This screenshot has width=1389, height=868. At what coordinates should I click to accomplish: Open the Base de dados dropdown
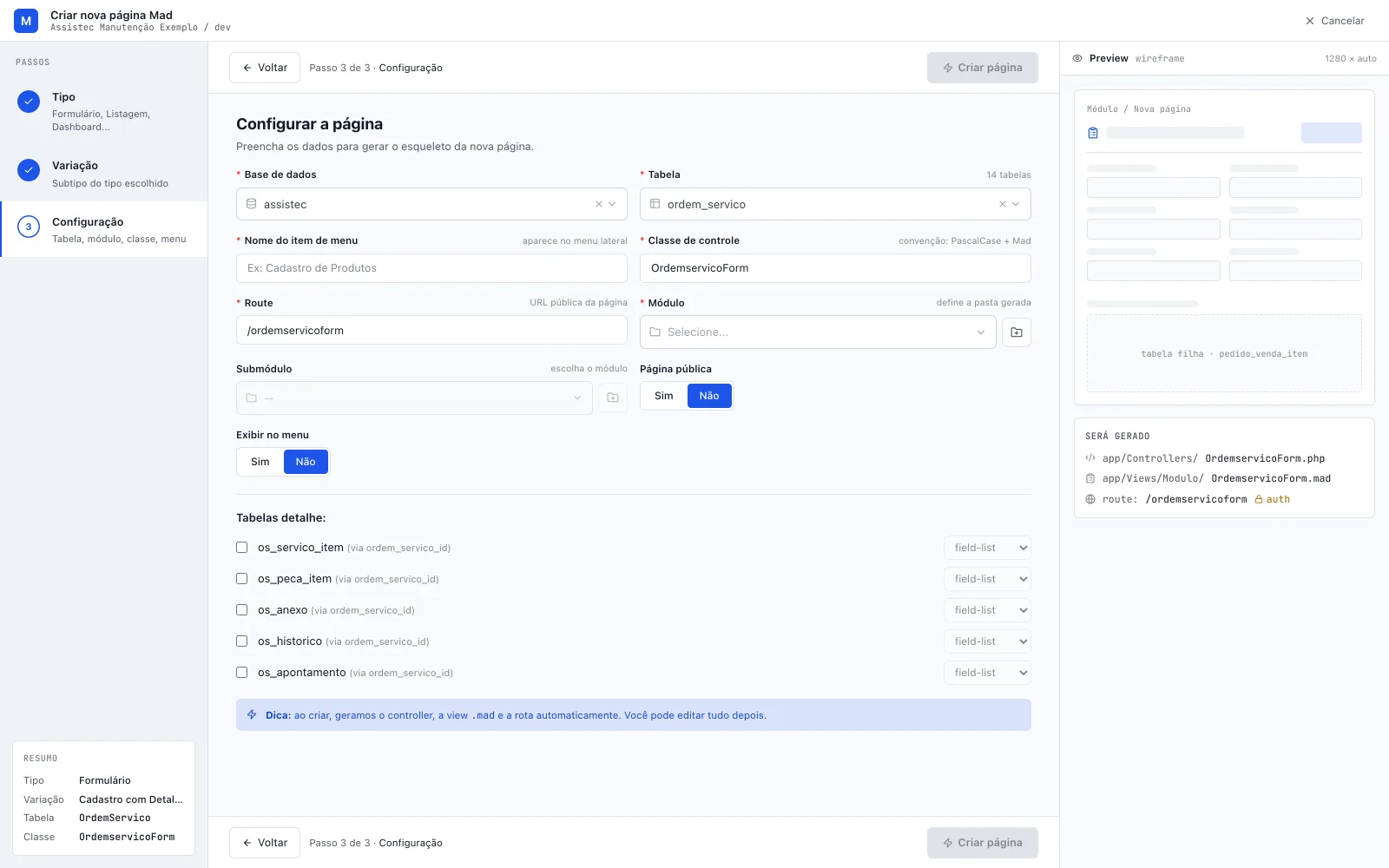point(612,204)
